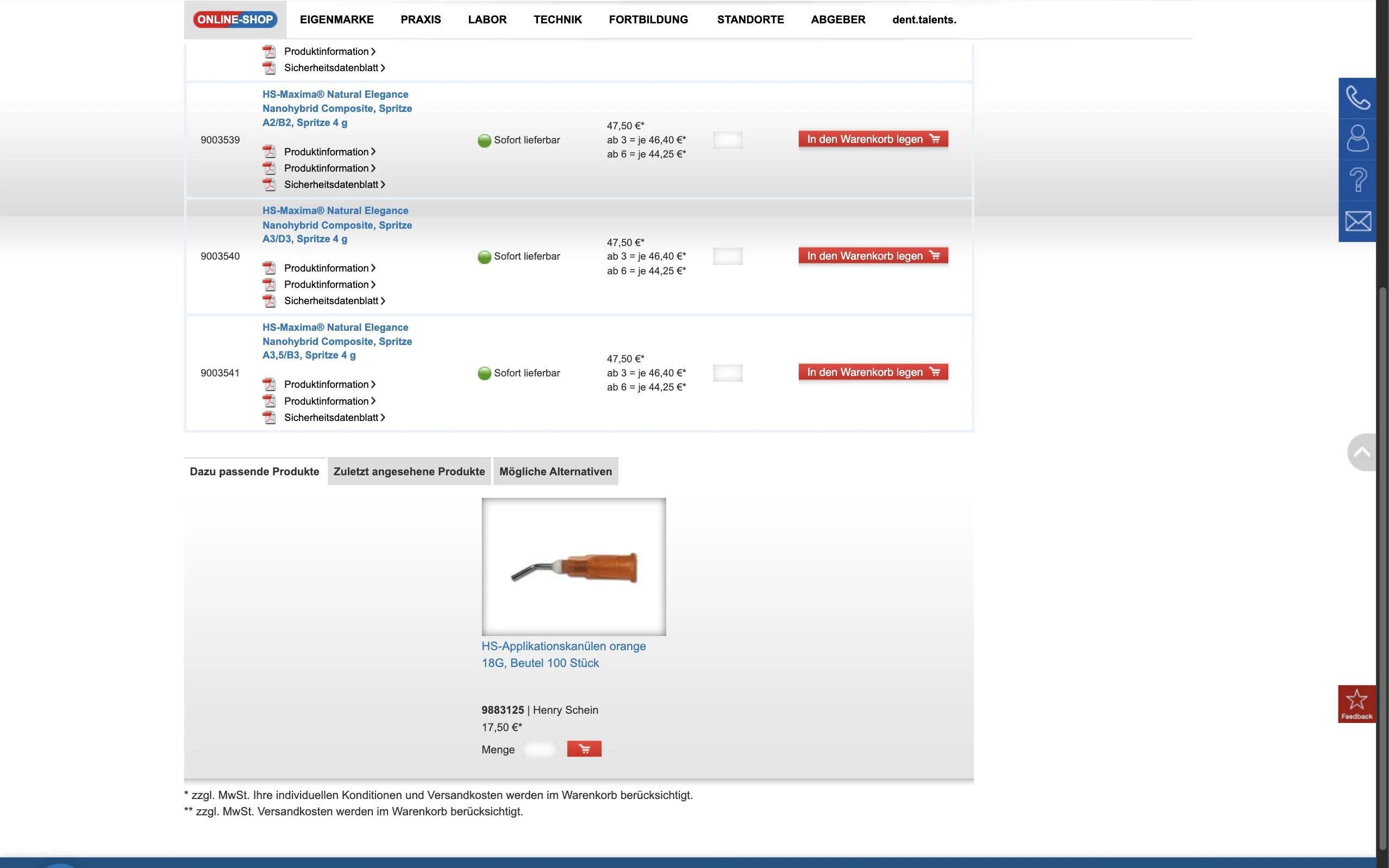Open Sicherheitsdatenblatt PDF icon for 9003539
The width and height of the screenshot is (1389, 868).
coord(269,184)
